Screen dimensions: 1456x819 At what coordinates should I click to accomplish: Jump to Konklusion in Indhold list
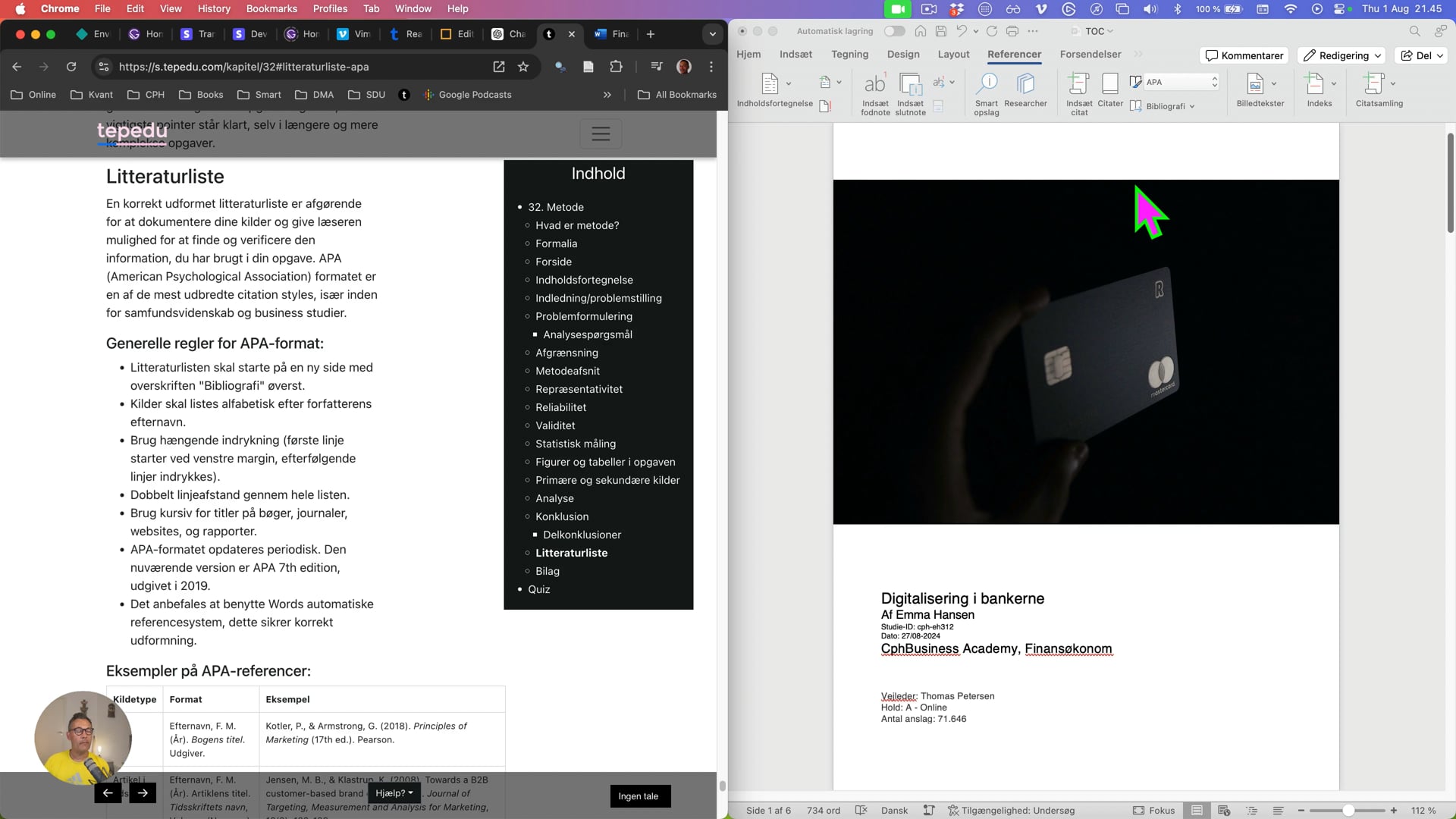562,516
